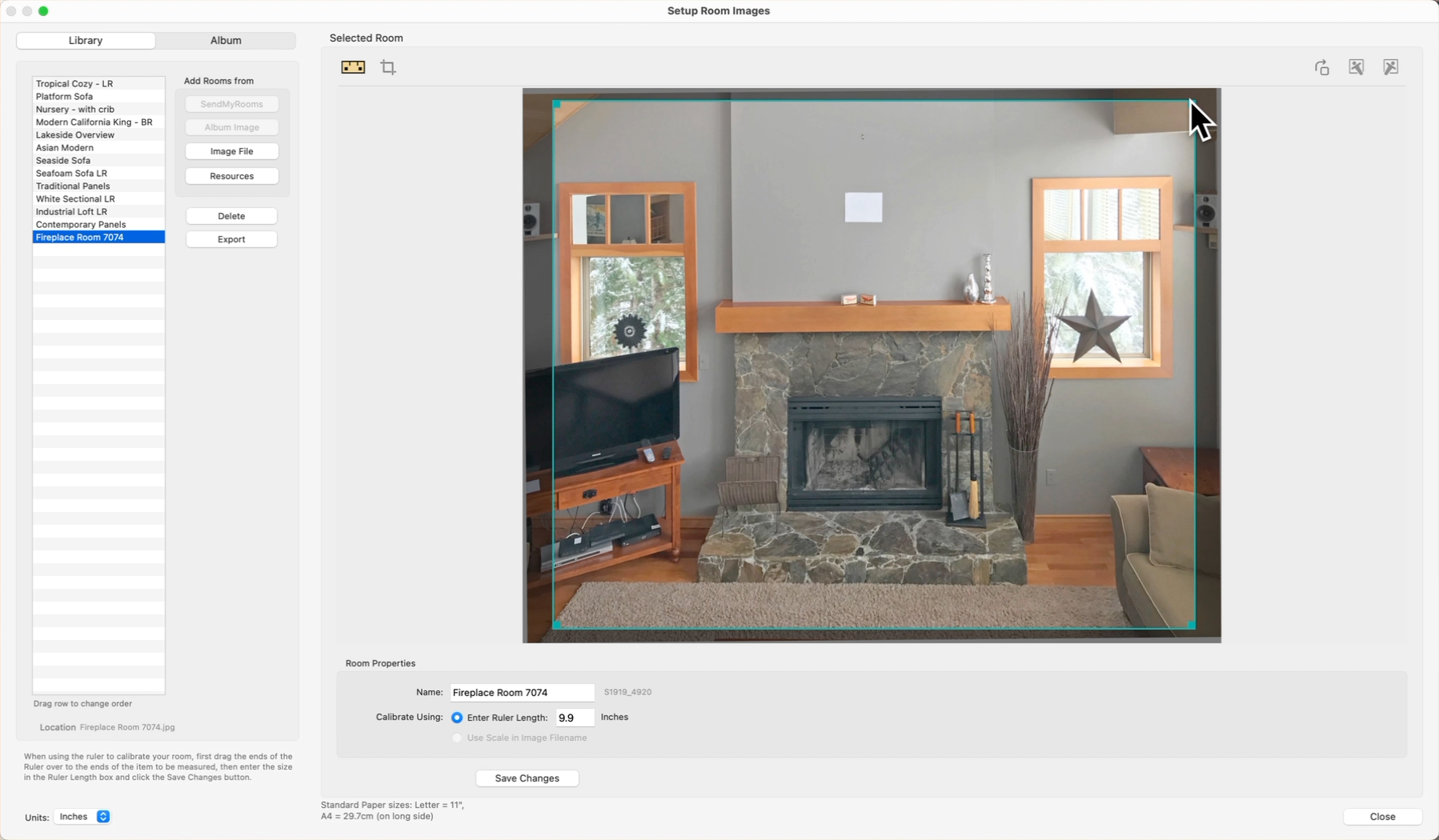The height and width of the screenshot is (840, 1439).
Task: Open the Units dropdown
Action: click(103, 817)
